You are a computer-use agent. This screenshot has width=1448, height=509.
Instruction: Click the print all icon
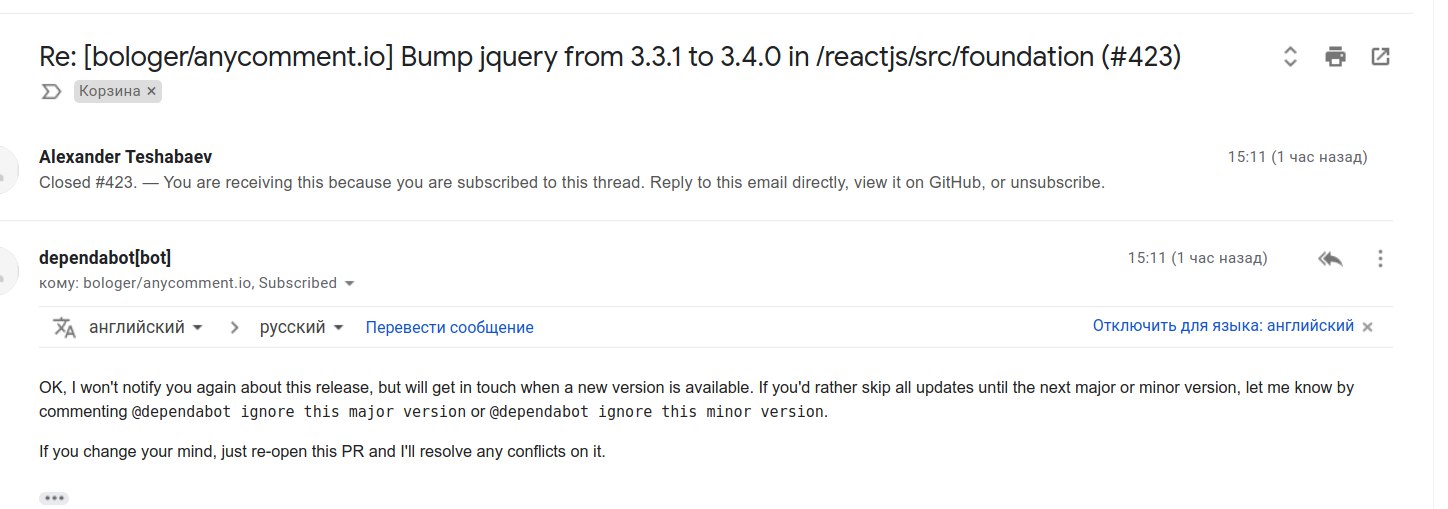(x=1335, y=57)
